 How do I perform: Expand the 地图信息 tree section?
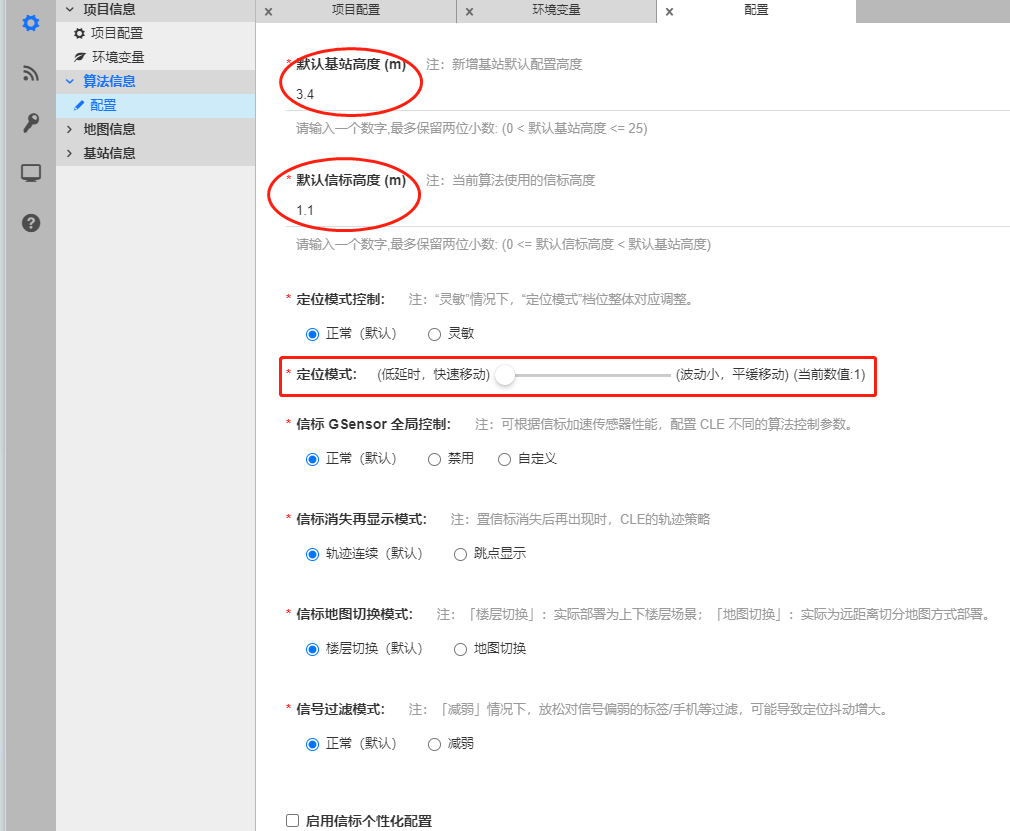[x=70, y=129]
